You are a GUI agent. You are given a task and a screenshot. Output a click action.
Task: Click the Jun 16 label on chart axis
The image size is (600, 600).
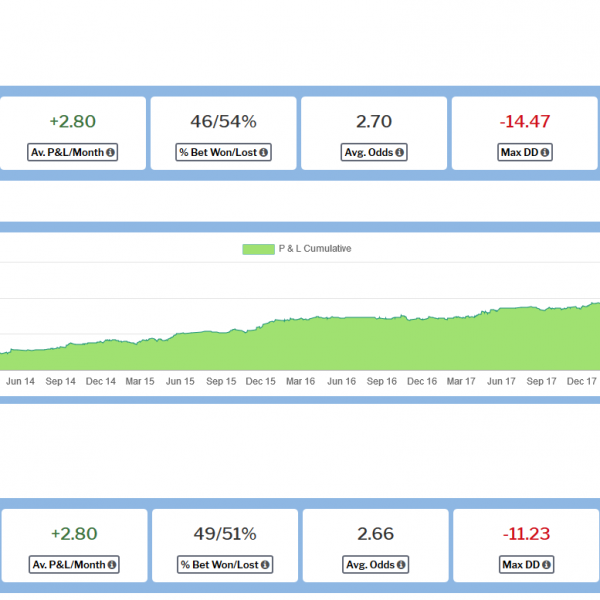pos(341,381)
